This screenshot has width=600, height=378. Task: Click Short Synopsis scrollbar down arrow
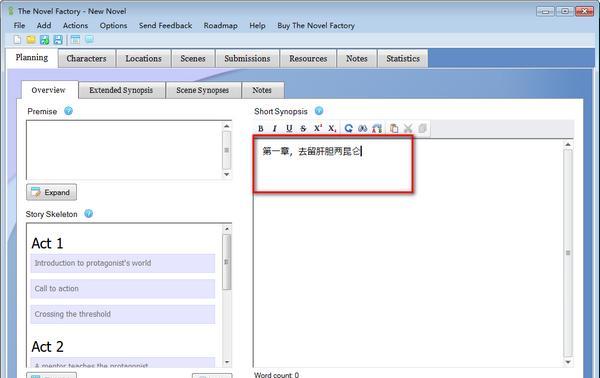click(x=568, y=362)
